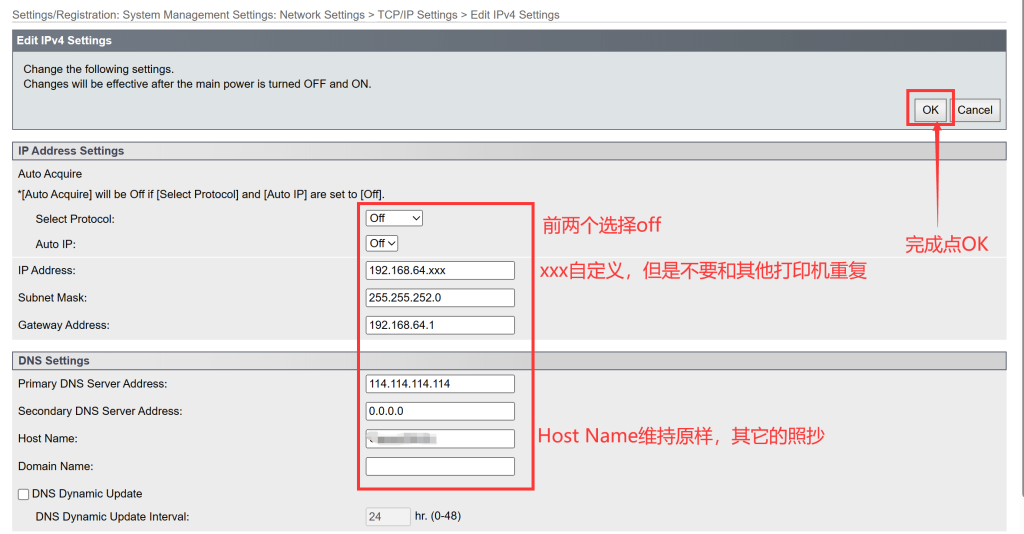The height and width of the screenshot is (534, 1024).
Task: Click the red '前两个选择off' annotation
Action: pos(601,225)
